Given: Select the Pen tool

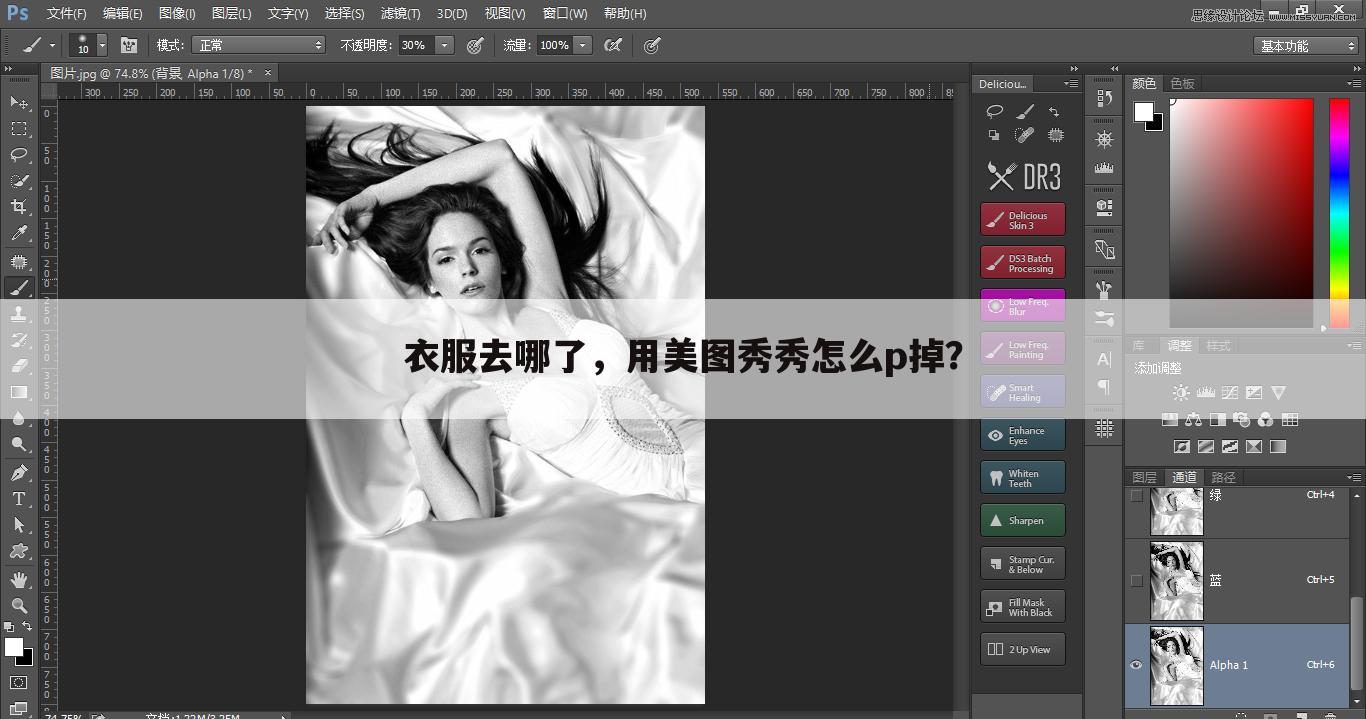Looking at the screenshot, I should (x=19, y=473).
